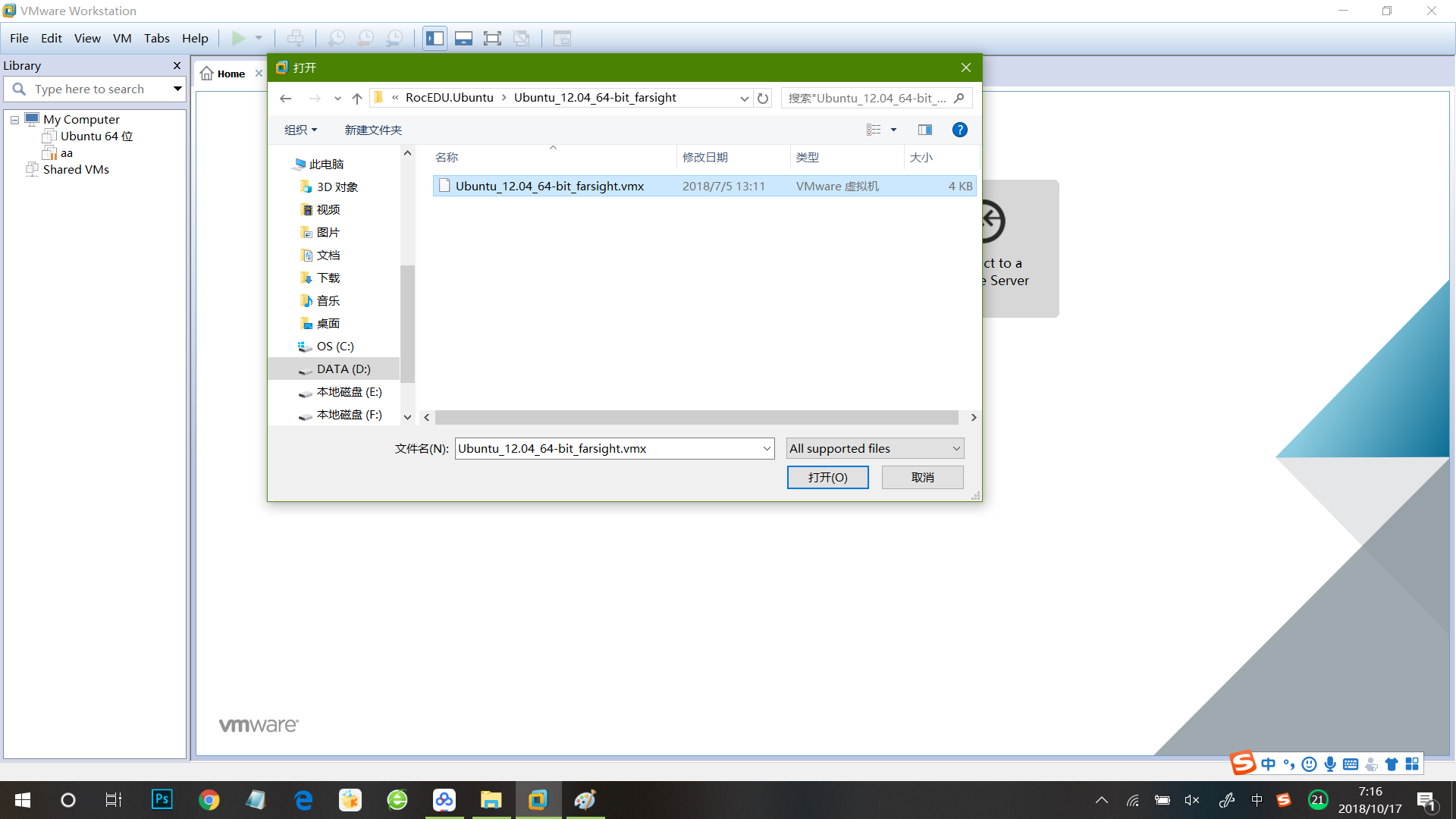Open File Explorer from the taskbar
Screen dimensions: 1456x819
(x=491, y=800)
